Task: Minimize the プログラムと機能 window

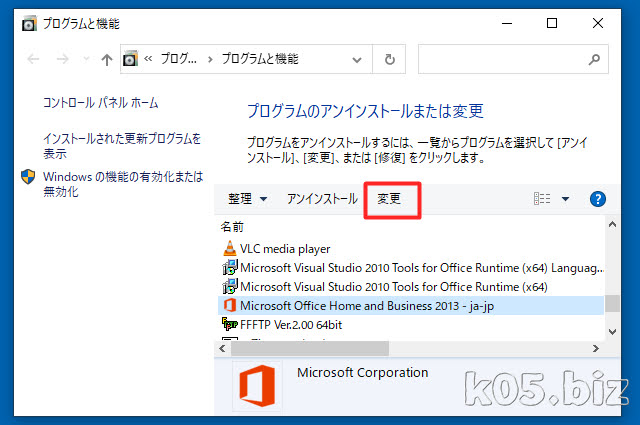Action: (x=507, y=23)
